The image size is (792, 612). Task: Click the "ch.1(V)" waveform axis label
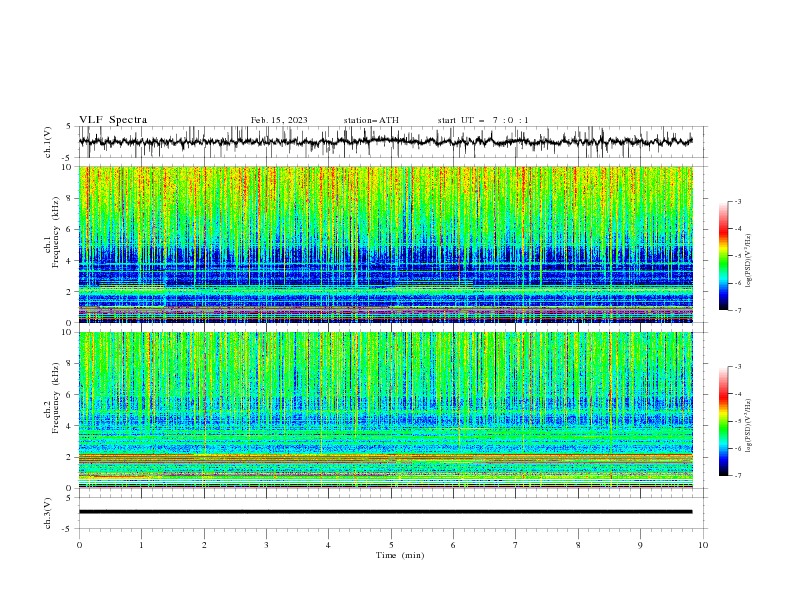coord(48,142)
